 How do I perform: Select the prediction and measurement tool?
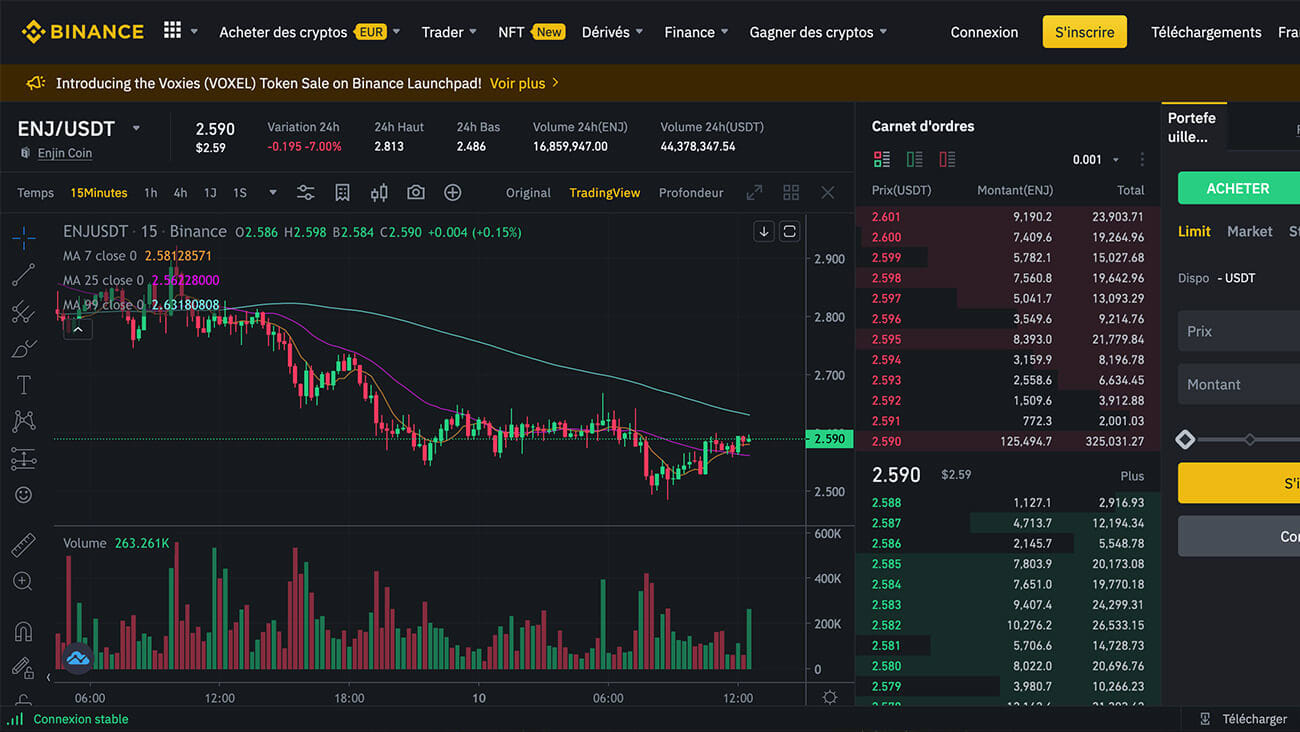[24, 458]
